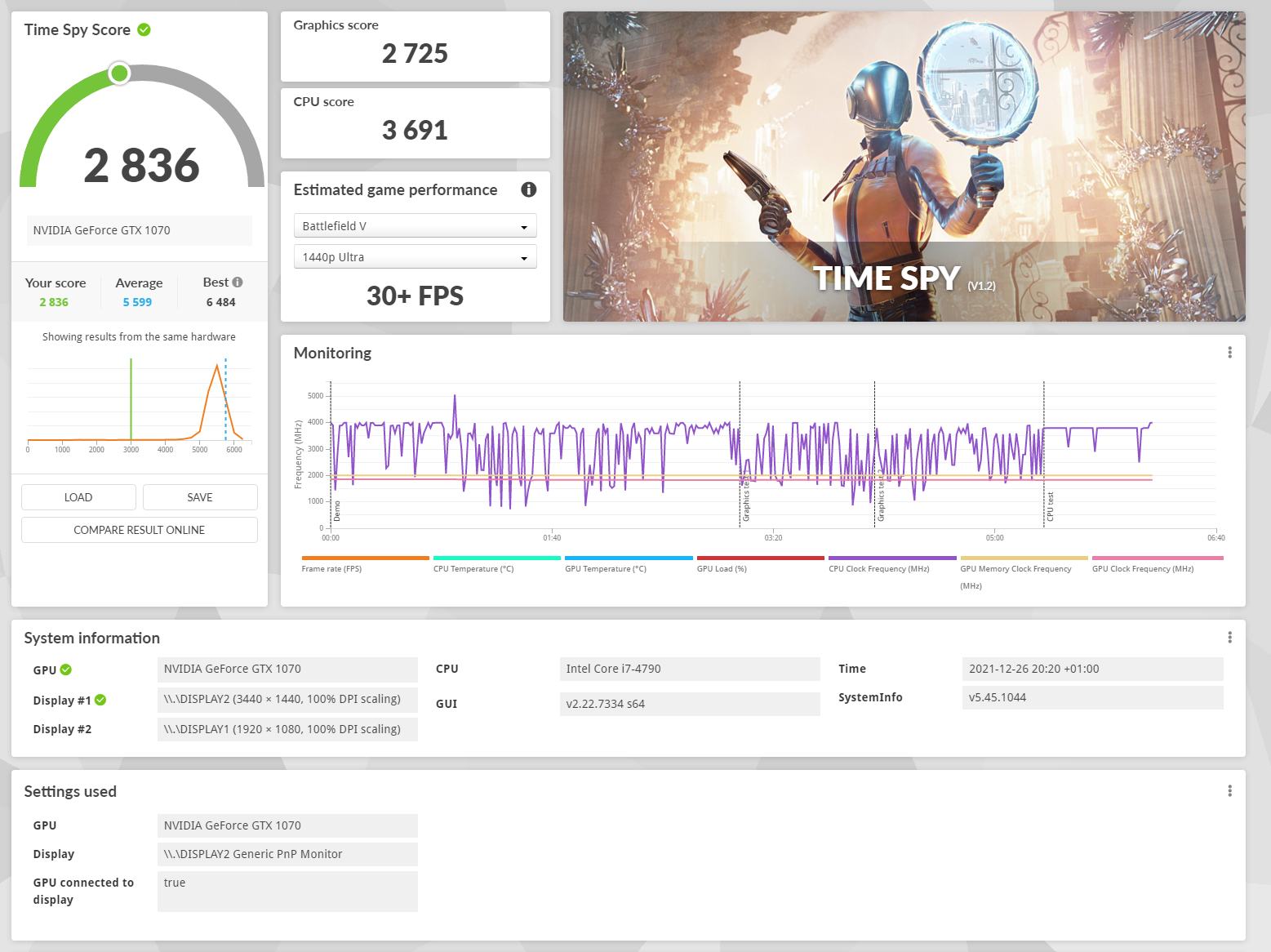Click the info icon next to Best score
Viewport: 1271px width, 952px height.
(238, 282)
